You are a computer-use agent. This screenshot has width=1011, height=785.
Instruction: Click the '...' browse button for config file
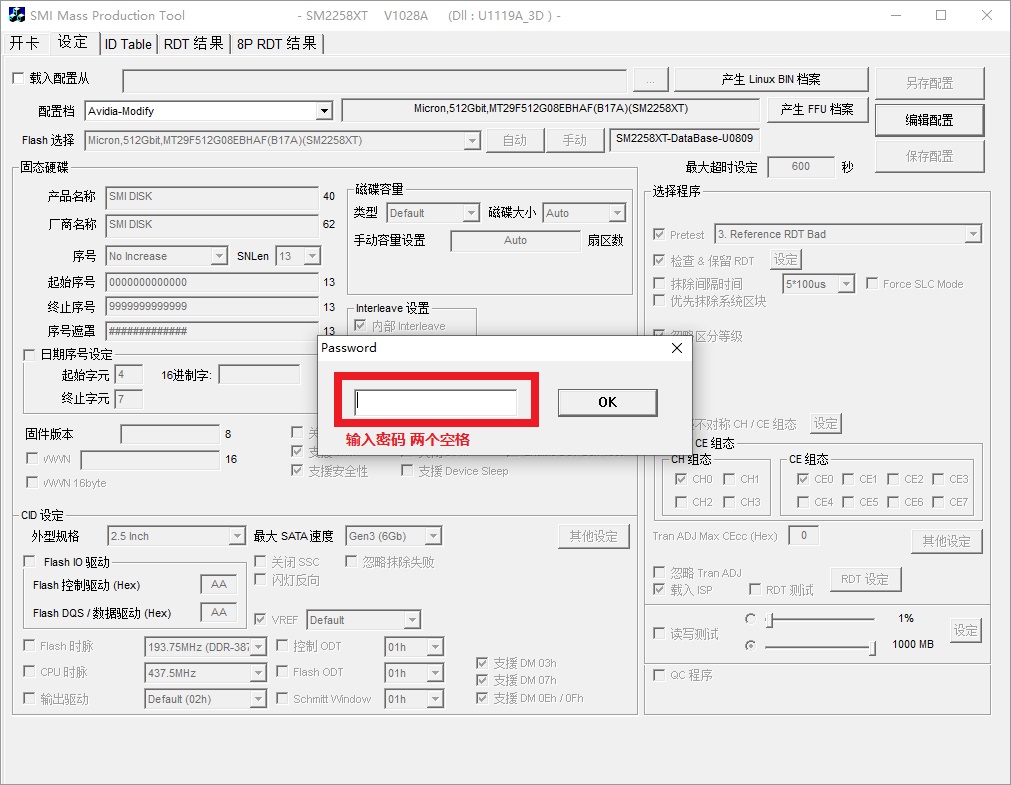point(650,80)
